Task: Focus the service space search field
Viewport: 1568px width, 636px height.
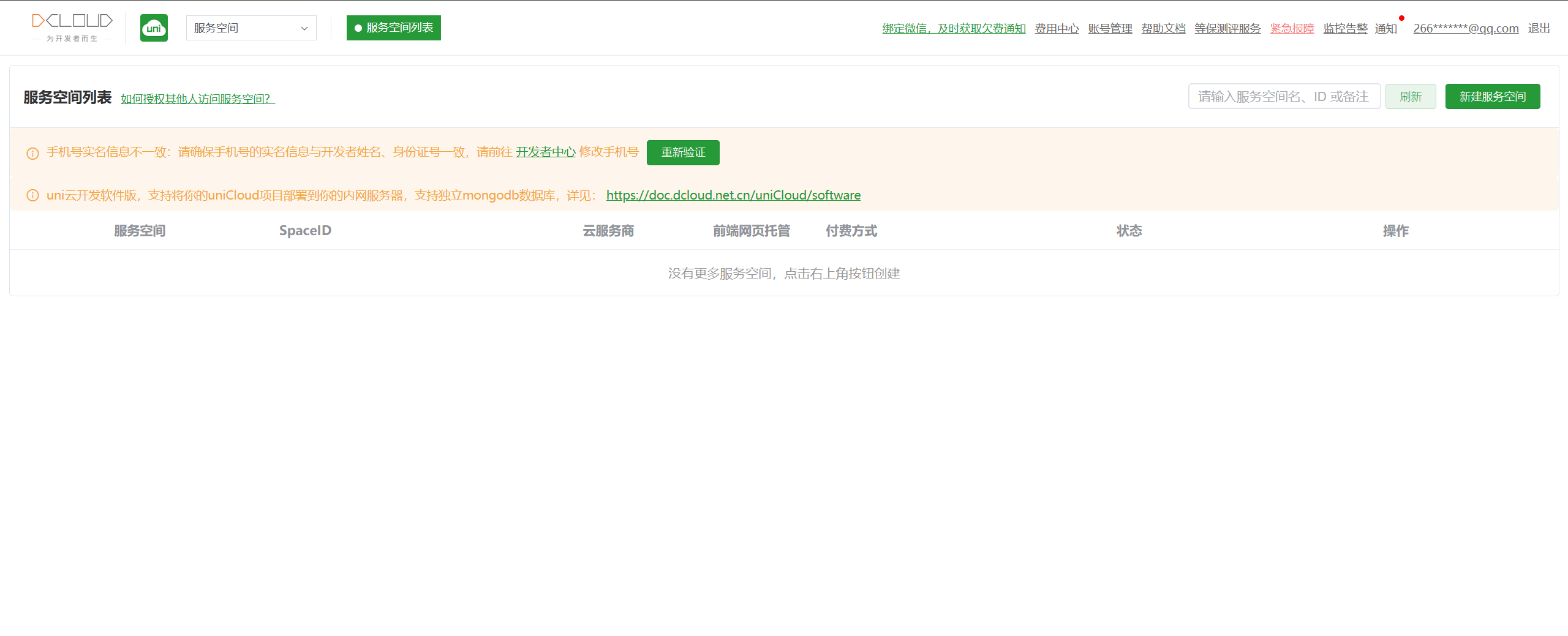Action: [x=1284, y=97]
